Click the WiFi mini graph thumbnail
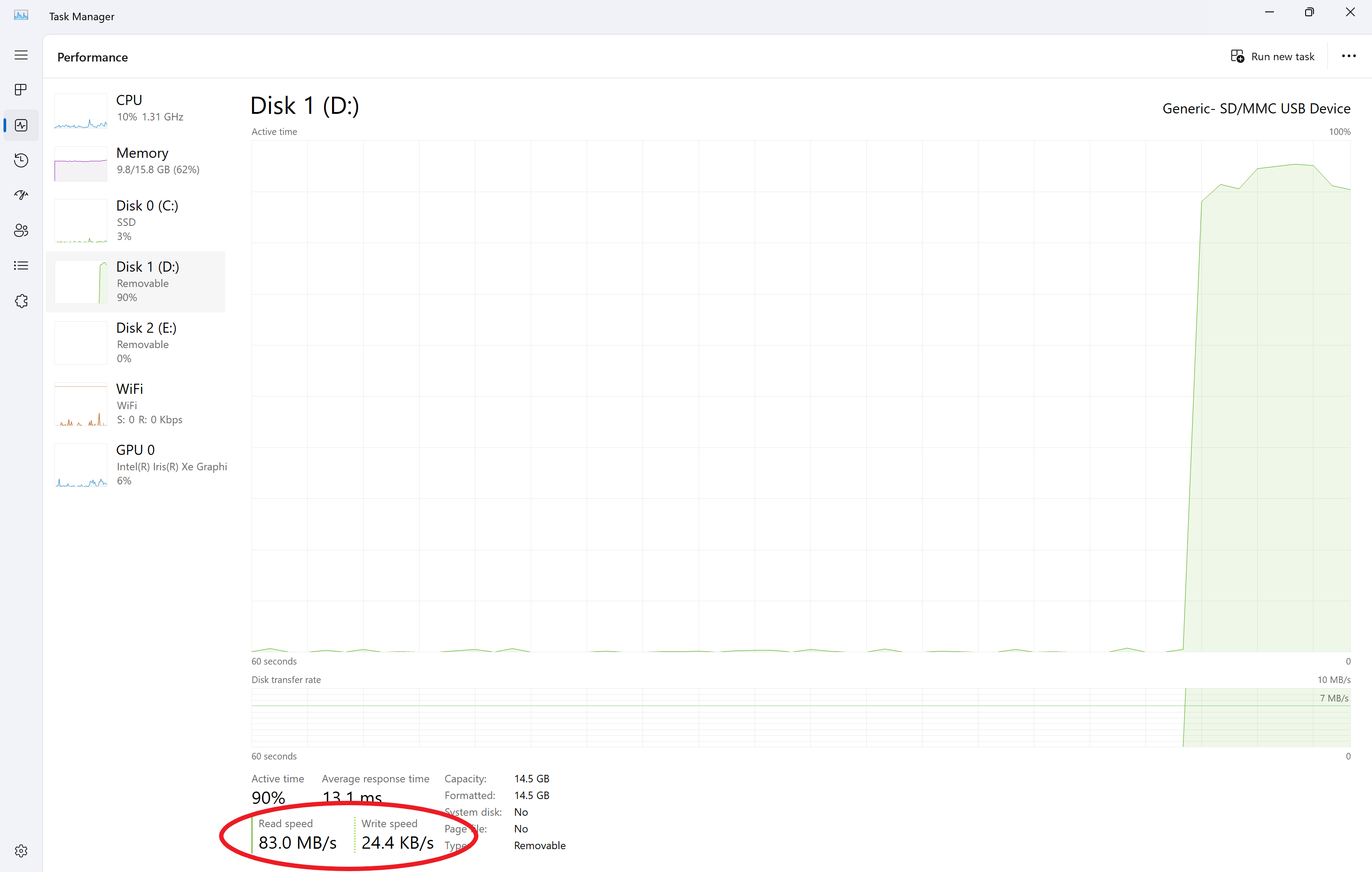 tap(81, 404)
